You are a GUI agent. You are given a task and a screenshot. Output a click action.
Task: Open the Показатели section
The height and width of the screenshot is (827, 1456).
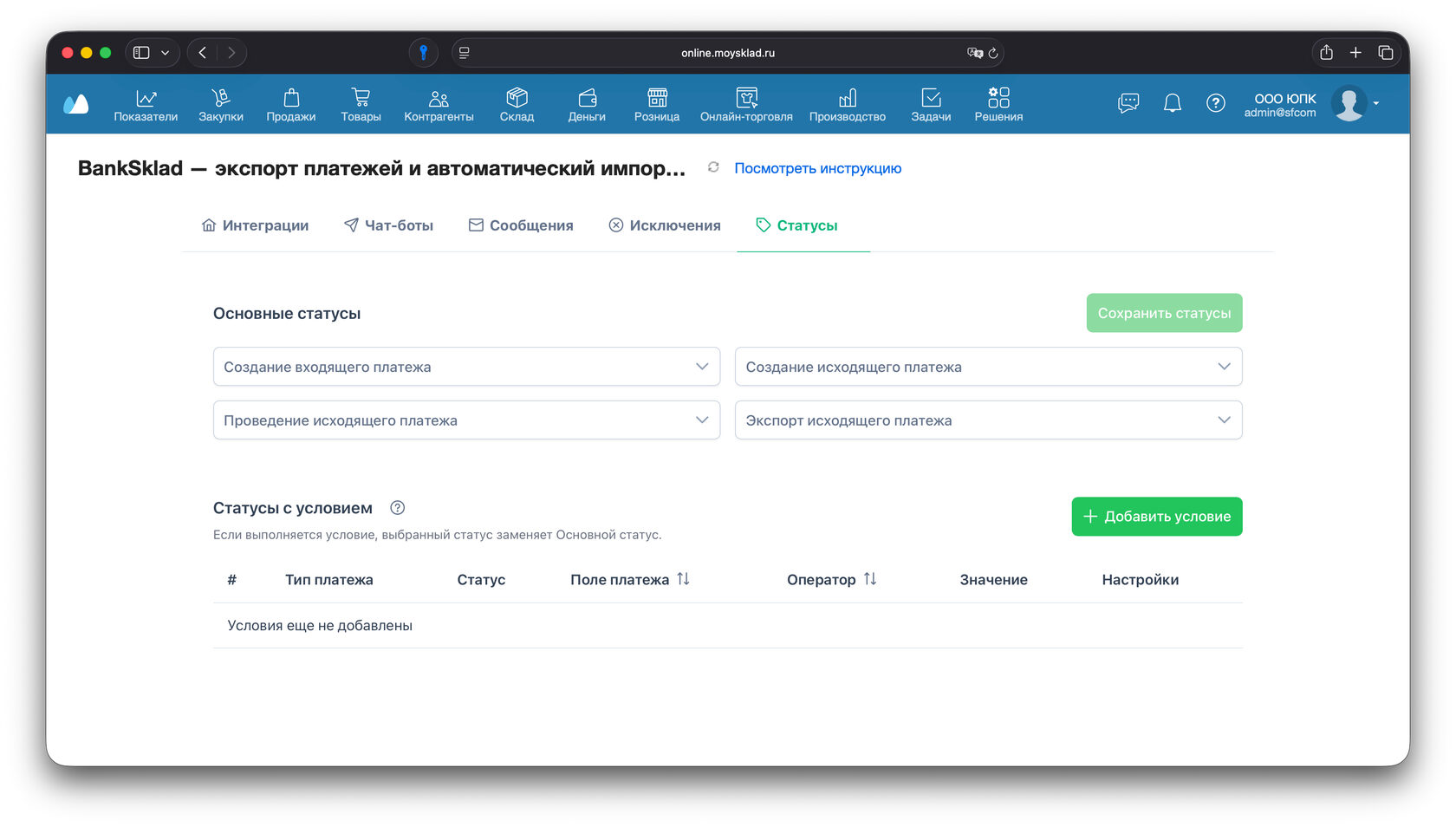146,104
